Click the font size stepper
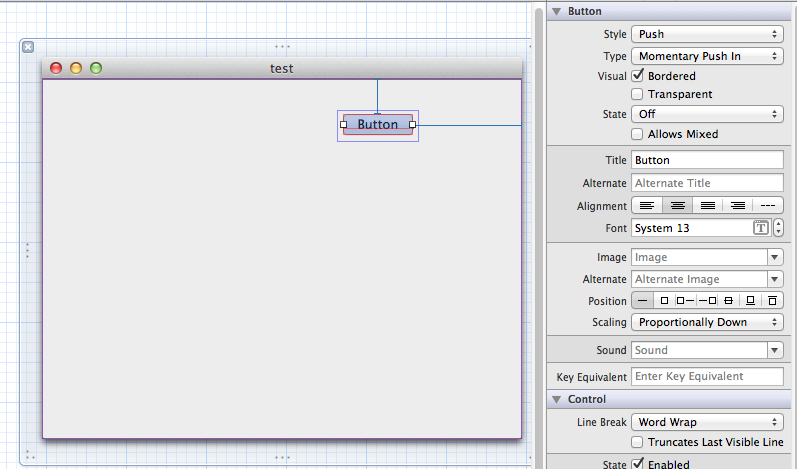The image size is (797, 469). tap(778, 228)
